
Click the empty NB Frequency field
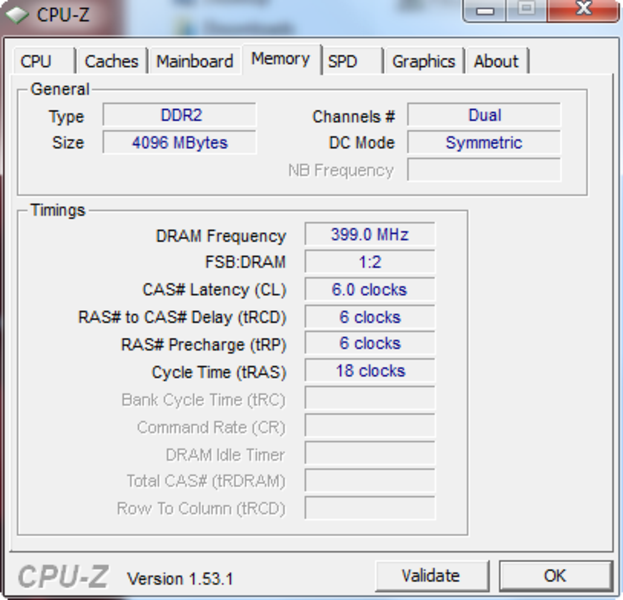[484, 170]
